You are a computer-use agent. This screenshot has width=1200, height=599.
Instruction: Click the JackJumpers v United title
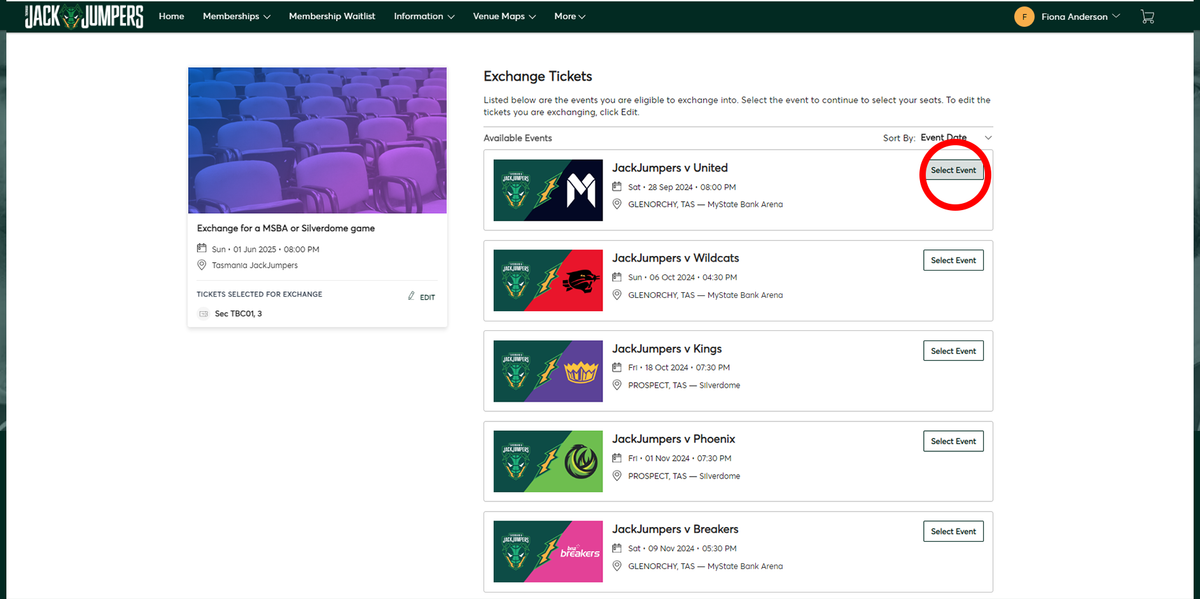(x=670, y=168)
